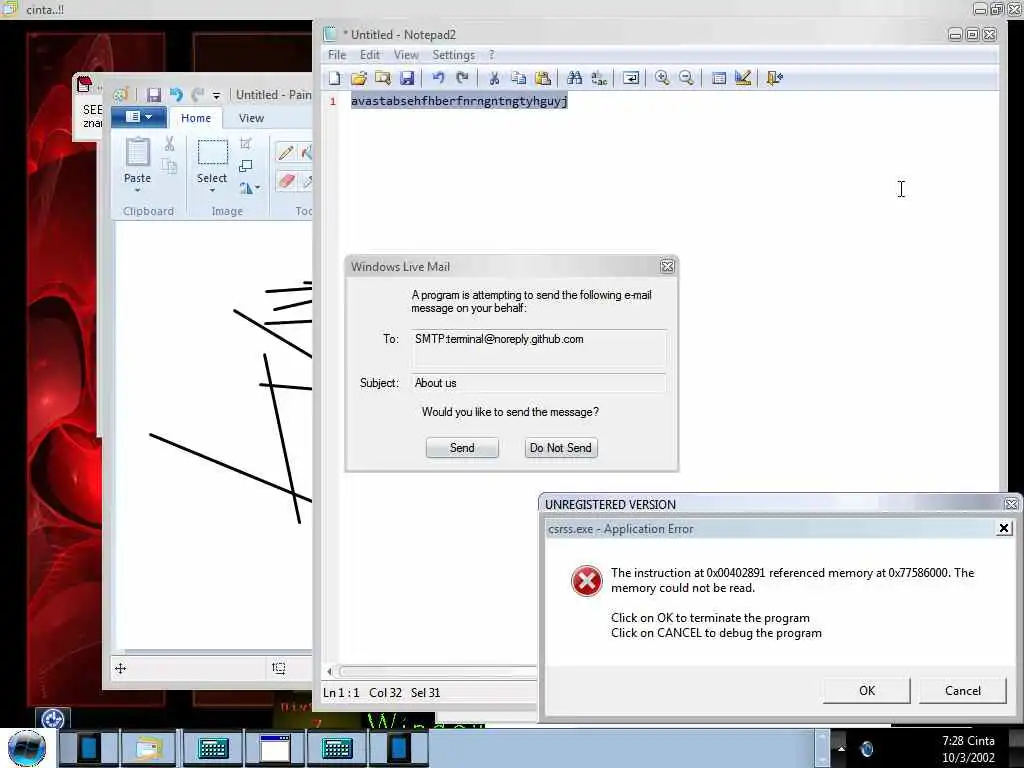The height and width of the screenshot is (768, 1024).
Task: Click the rectangular Select tool in Paint
Action: point(212,152)
